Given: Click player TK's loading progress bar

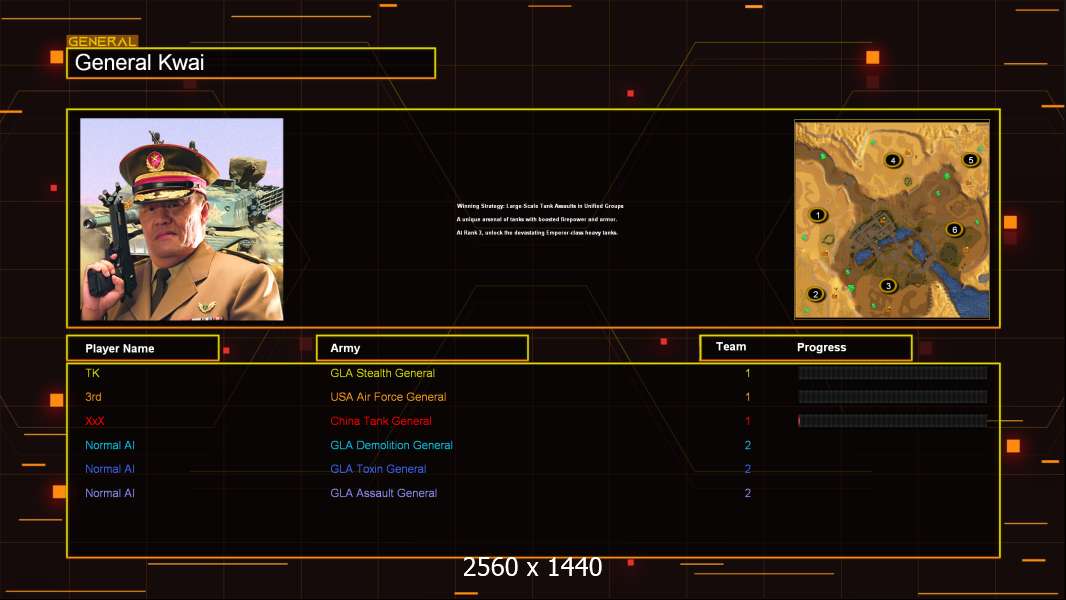Looking at the screenshot, I should click(x=892, y=373).
